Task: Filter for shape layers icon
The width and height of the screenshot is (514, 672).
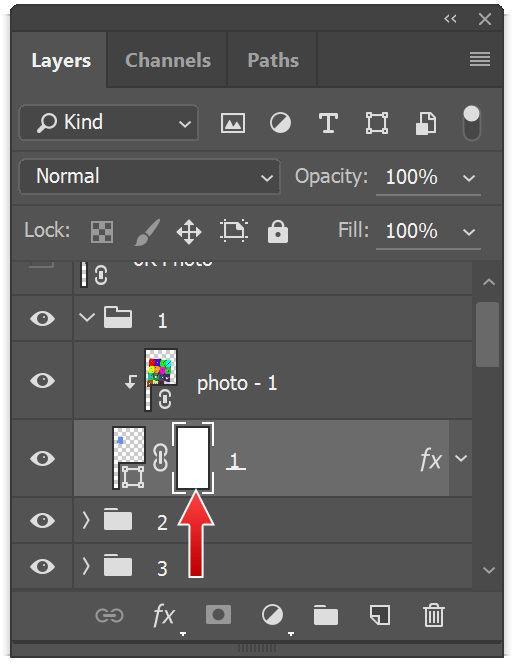Action: click(x=376, y=123)
